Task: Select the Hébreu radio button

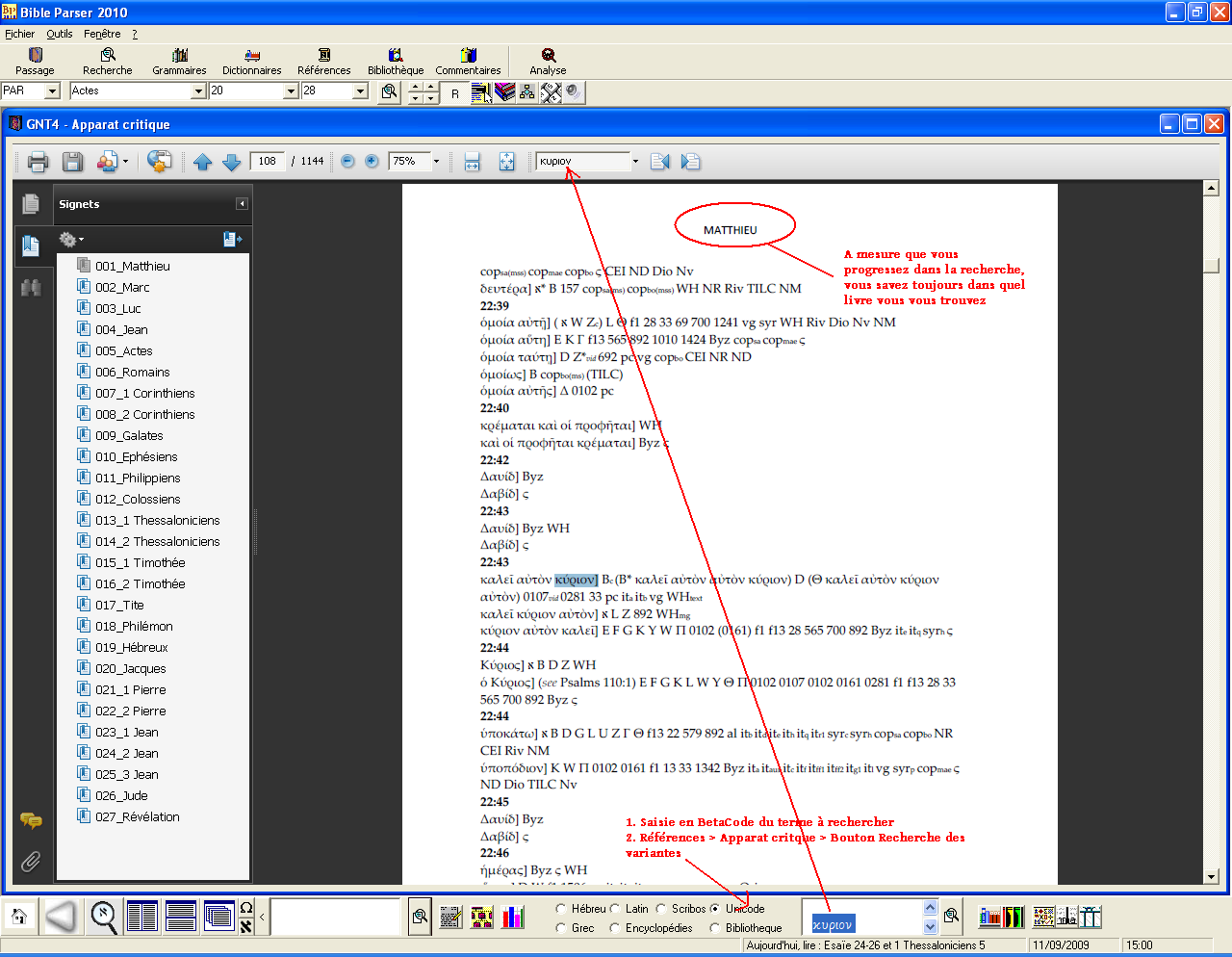Action: tap(561, 909)
